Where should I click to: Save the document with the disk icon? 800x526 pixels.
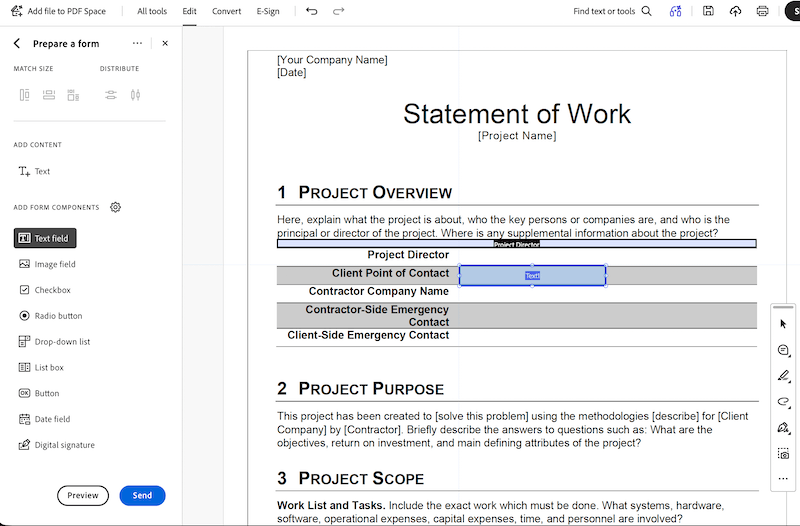tap(708, 11)
